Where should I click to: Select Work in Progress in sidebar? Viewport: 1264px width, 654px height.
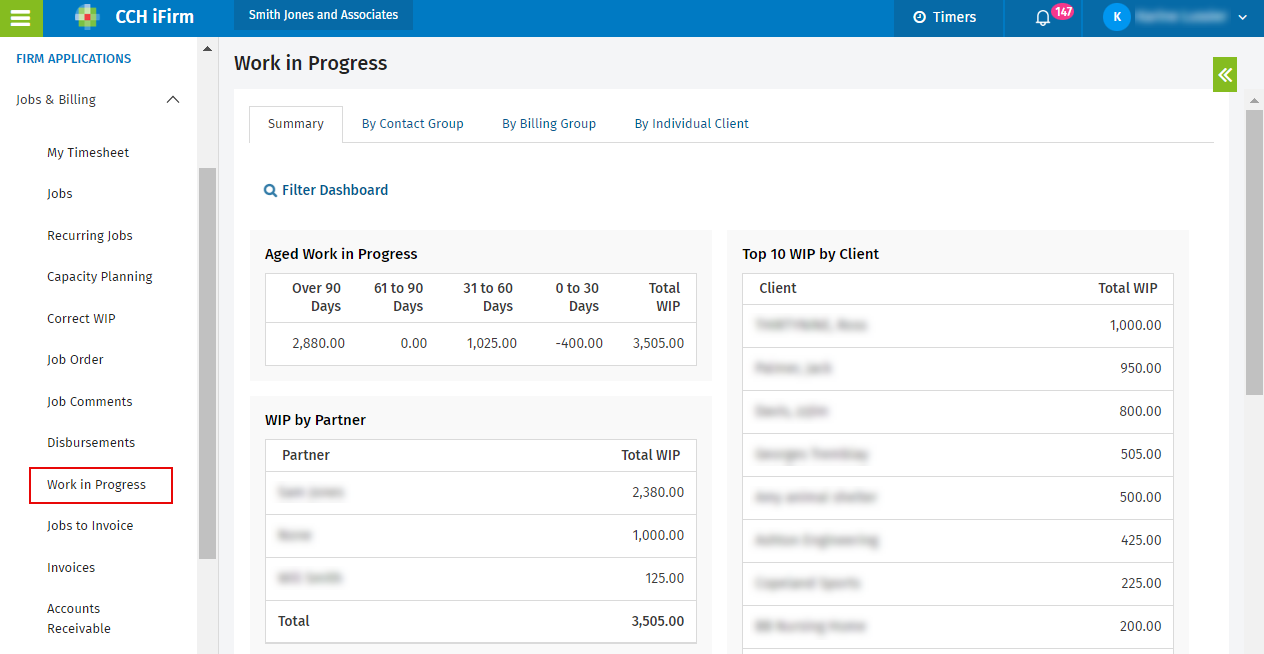coord(101,485)
